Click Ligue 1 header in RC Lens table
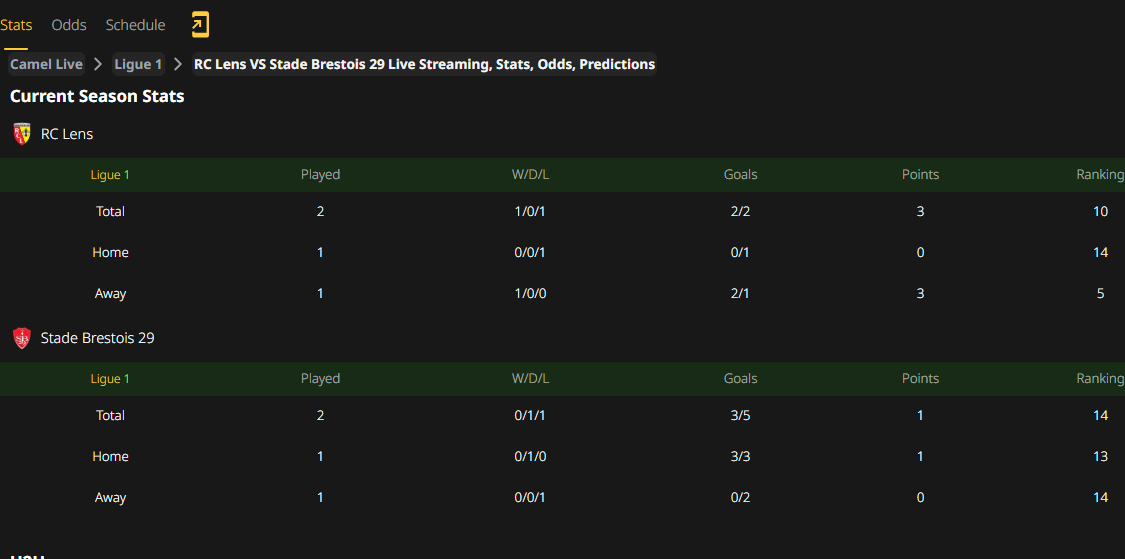Image resolution: width=1125 pixels, height=559 pixels. coord(110,174)
